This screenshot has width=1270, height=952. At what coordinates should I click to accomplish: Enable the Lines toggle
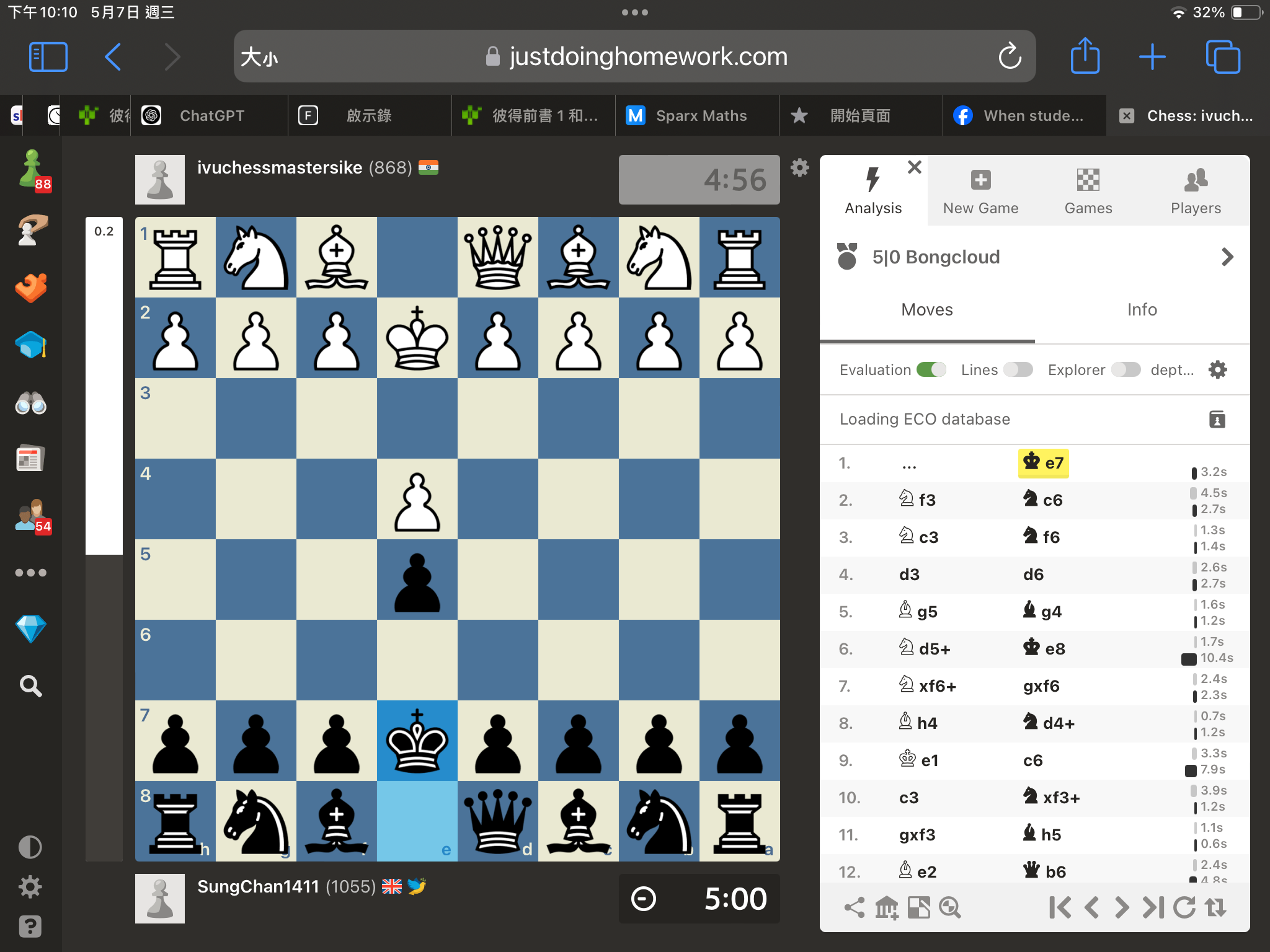coord(1018,369)
